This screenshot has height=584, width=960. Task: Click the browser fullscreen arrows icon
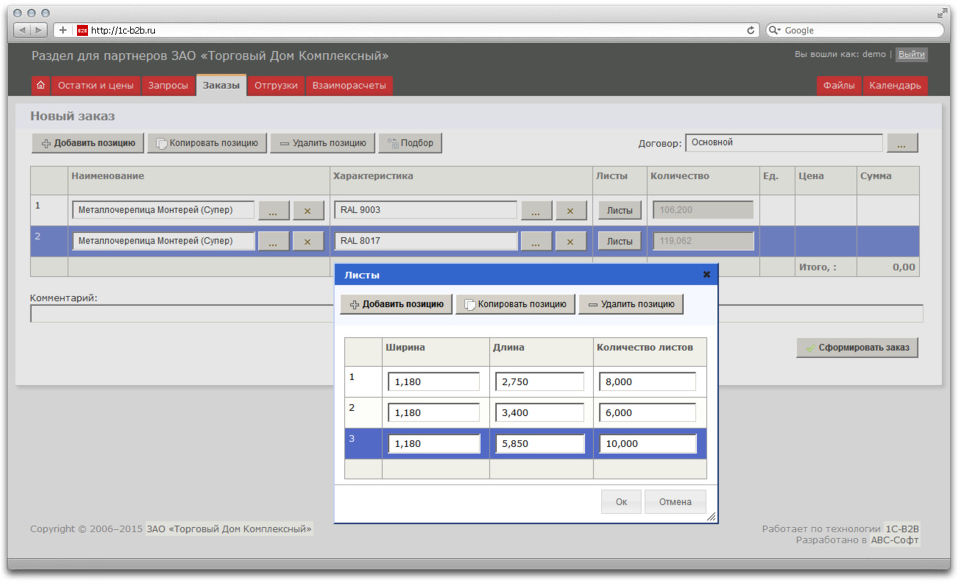point(942,13)
